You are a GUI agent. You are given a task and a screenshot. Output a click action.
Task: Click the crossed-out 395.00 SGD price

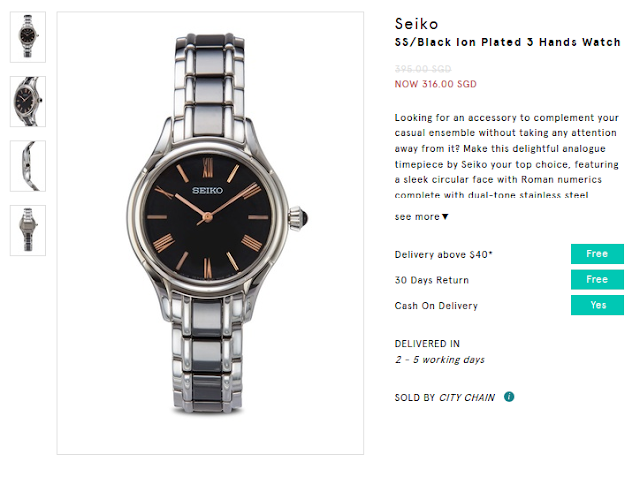tap(423, 69)
